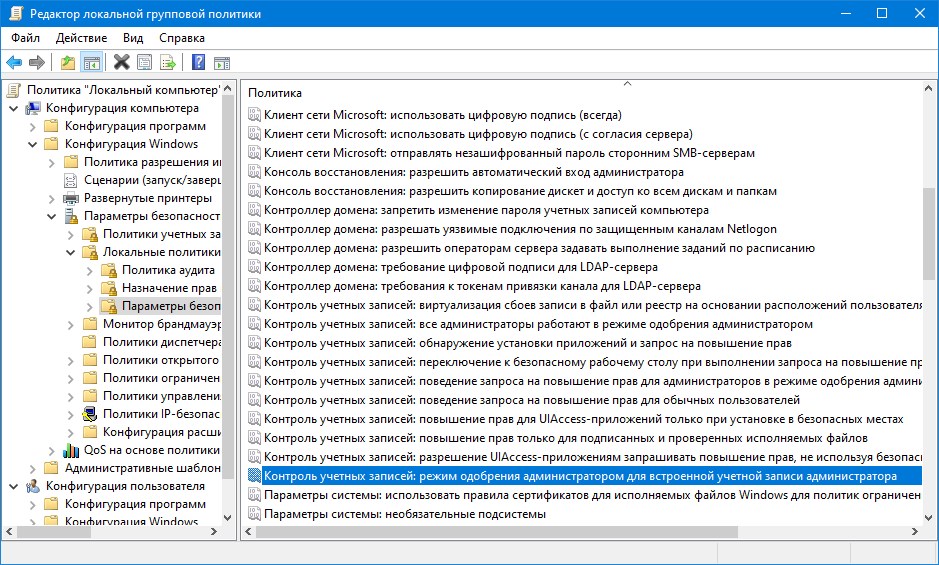939x565 pixels.
Task: Select the 'Политики открытого' tree item
Action: [160, 360]
